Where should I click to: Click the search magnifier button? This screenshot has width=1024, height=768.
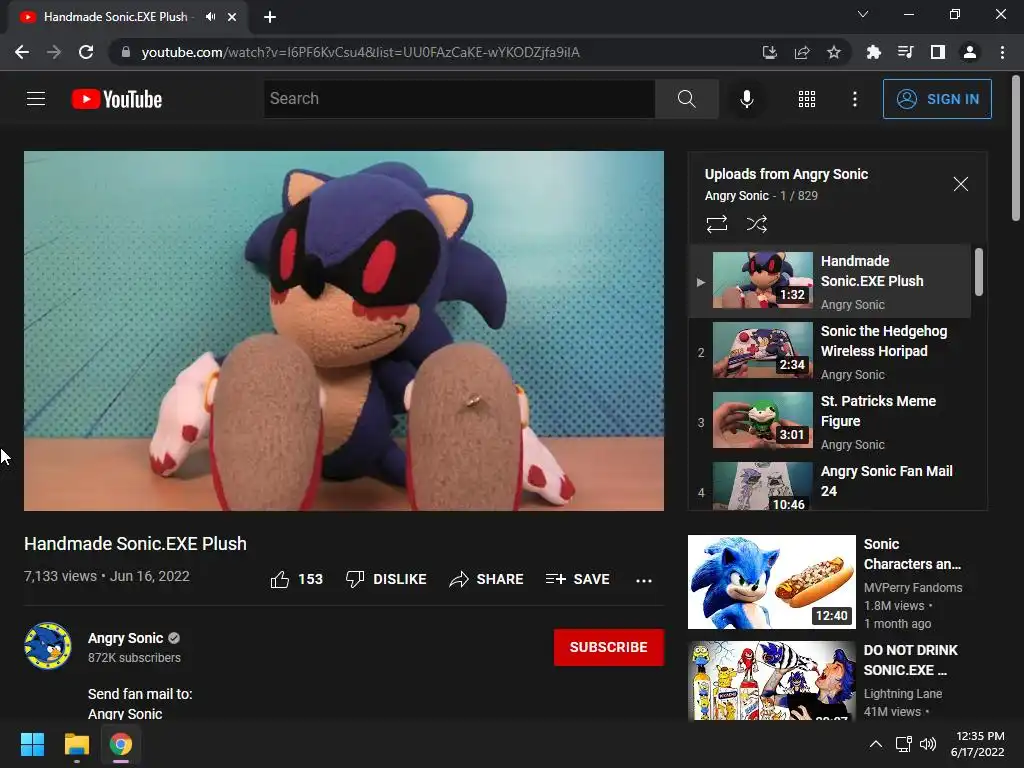[x=686, y=99]
